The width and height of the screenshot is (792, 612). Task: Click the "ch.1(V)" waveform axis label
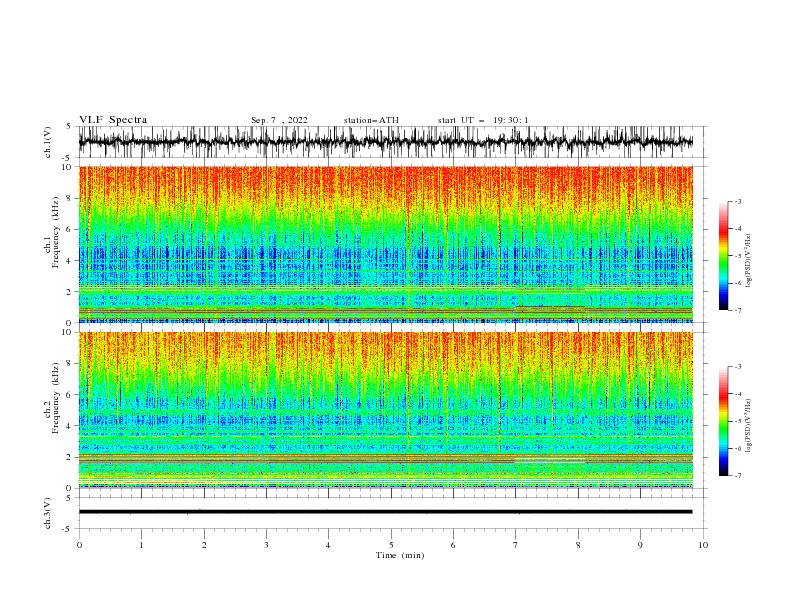click(48, 142)
